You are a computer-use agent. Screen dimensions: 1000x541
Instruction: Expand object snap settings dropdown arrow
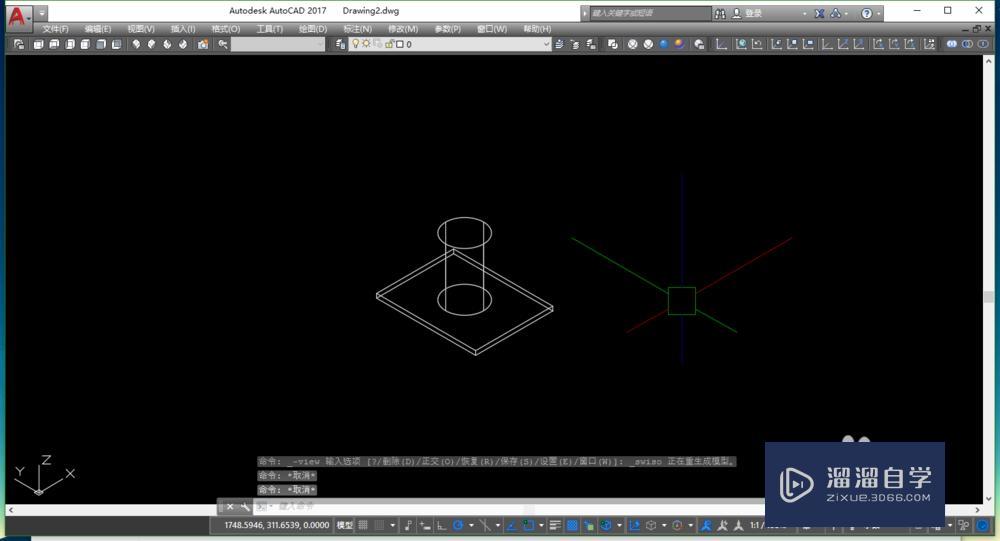(x=541, y=526)
